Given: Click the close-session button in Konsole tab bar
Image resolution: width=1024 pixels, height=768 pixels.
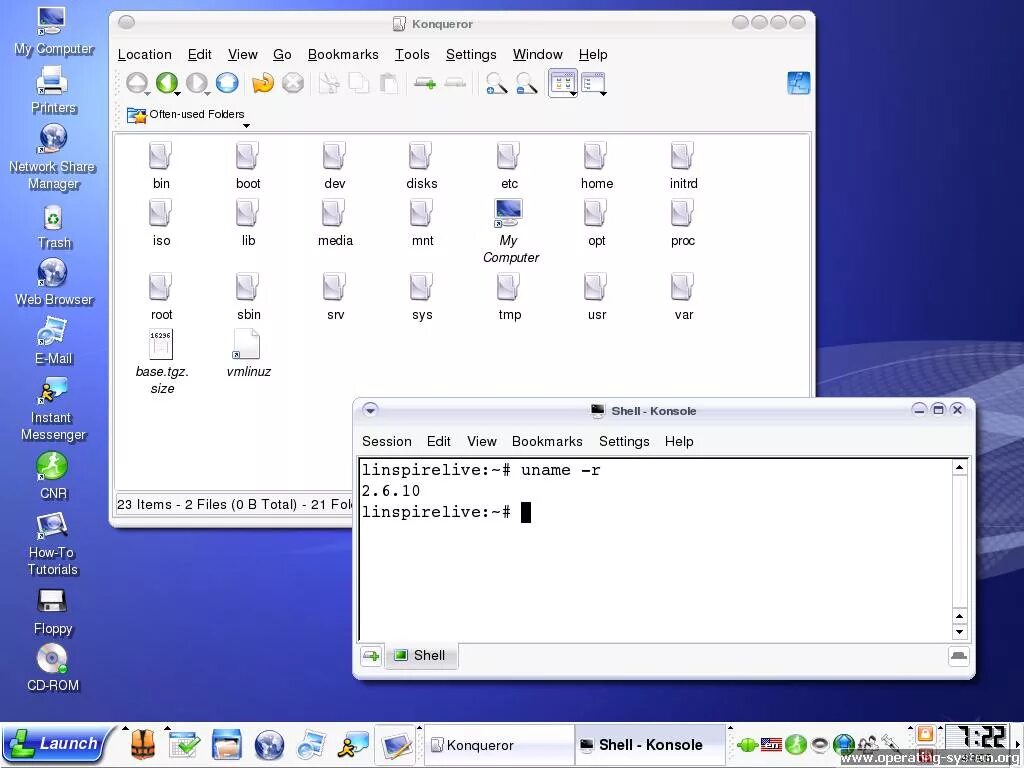Looking at the screenshot, I should pyautogui.click(x=958, y=656).
